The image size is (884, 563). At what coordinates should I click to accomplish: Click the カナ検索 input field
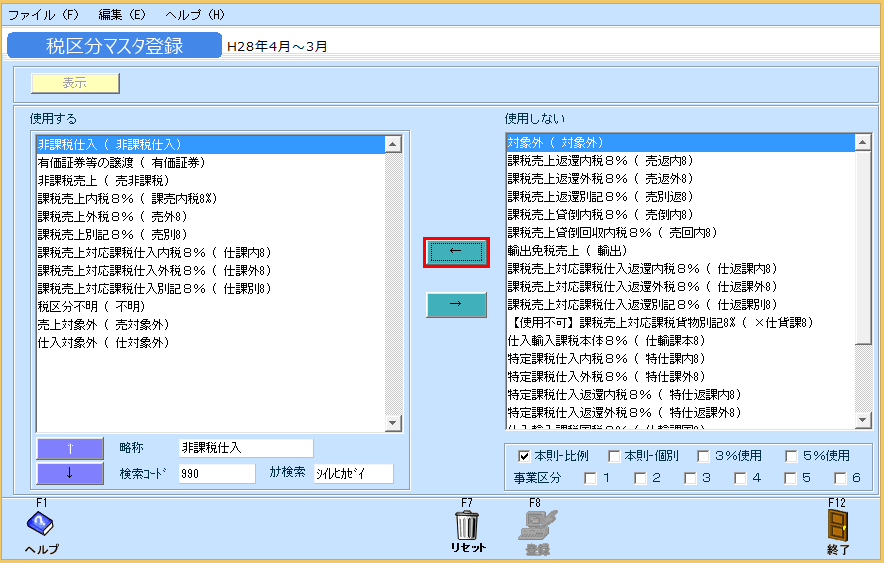(x=353, y=473)
